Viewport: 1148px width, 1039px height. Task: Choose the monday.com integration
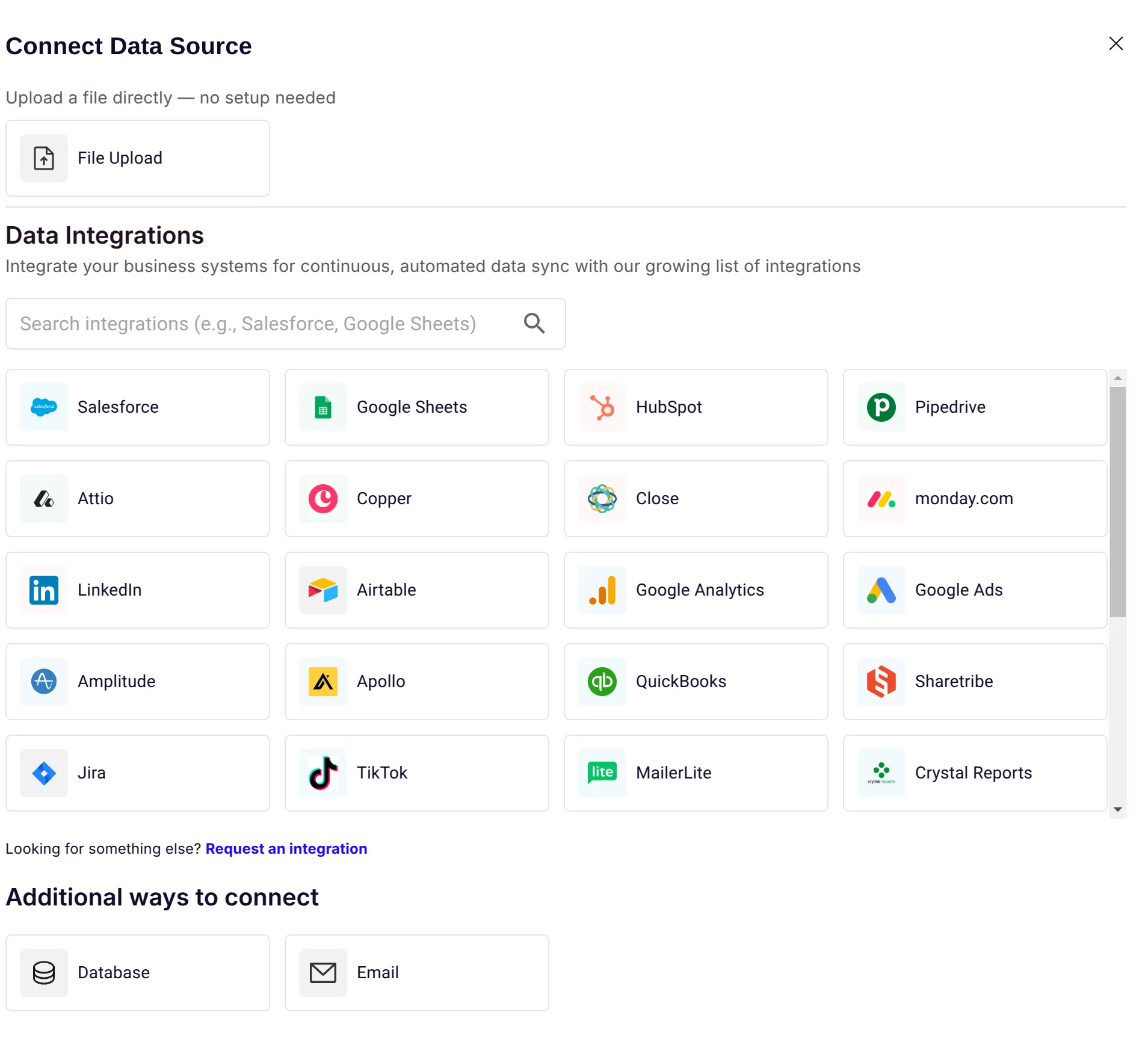click(975, 499)
